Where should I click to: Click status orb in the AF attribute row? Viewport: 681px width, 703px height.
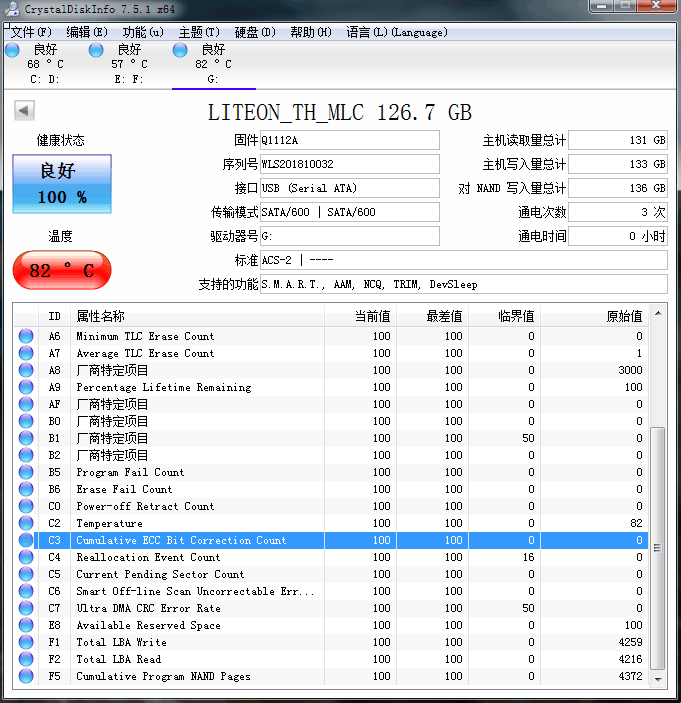[26, 404]
